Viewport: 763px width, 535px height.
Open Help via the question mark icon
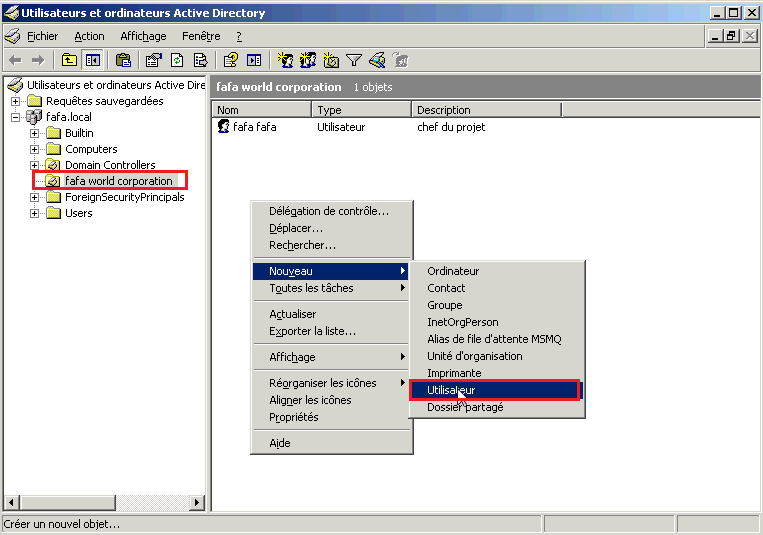[x=231, y=60]
